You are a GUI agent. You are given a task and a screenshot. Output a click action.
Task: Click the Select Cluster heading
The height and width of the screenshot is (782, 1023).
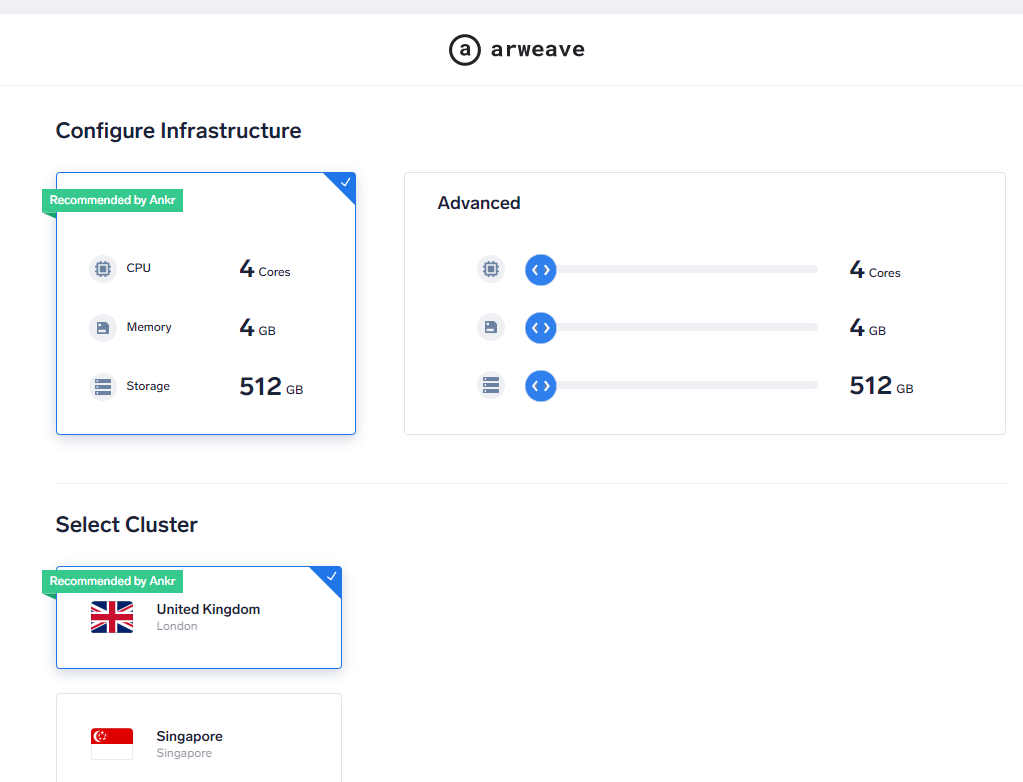(x=127, y=525)
